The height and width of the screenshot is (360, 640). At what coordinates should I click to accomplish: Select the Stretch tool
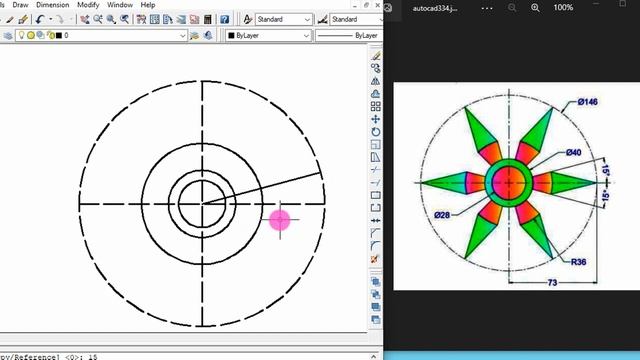click(x=376, y=157)
